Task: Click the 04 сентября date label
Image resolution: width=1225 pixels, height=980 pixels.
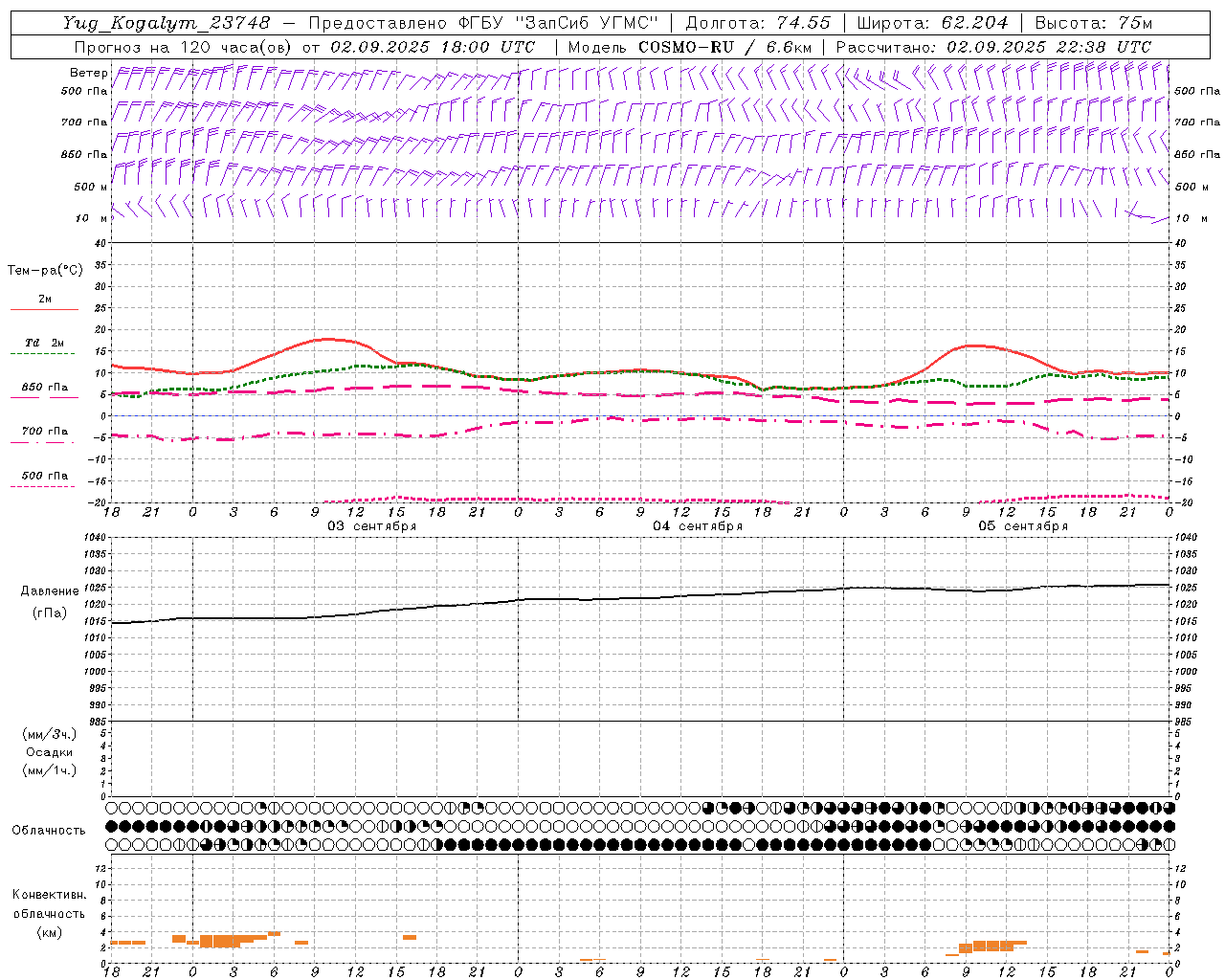Action: (698, 526)
